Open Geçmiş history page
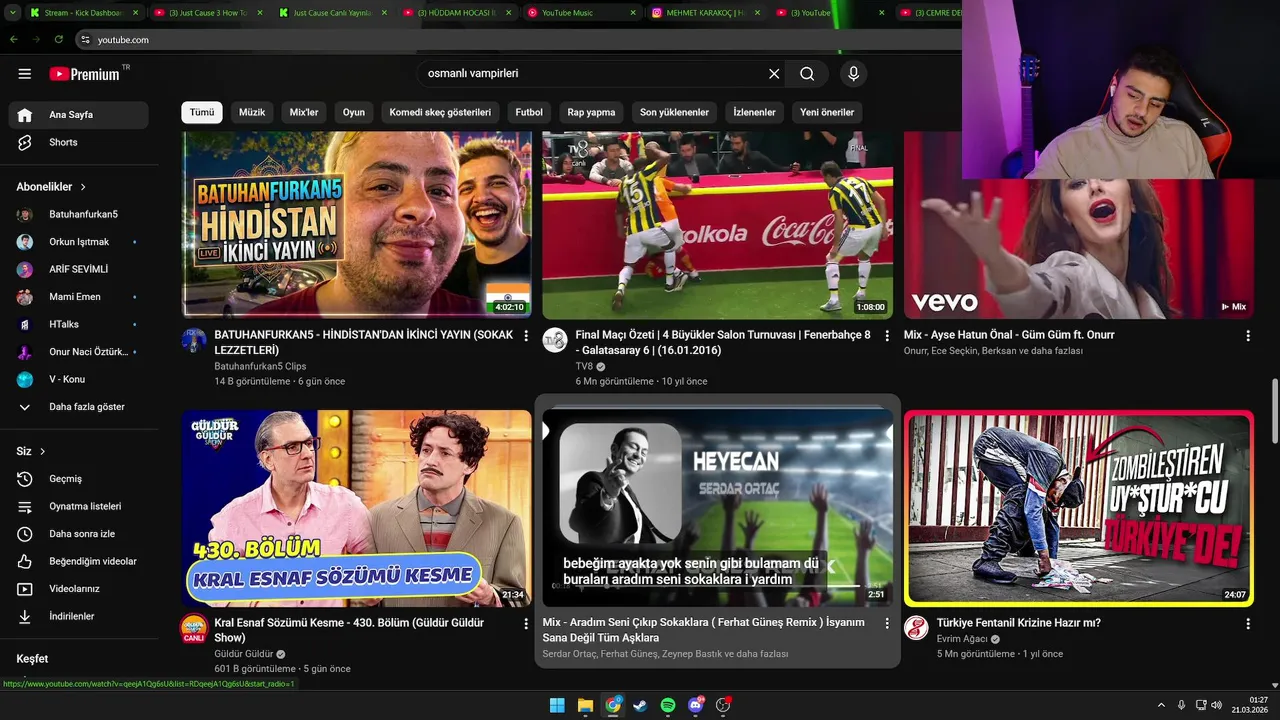The height and width of the screenshot is (720, 1280). click(x=78, y=479)
